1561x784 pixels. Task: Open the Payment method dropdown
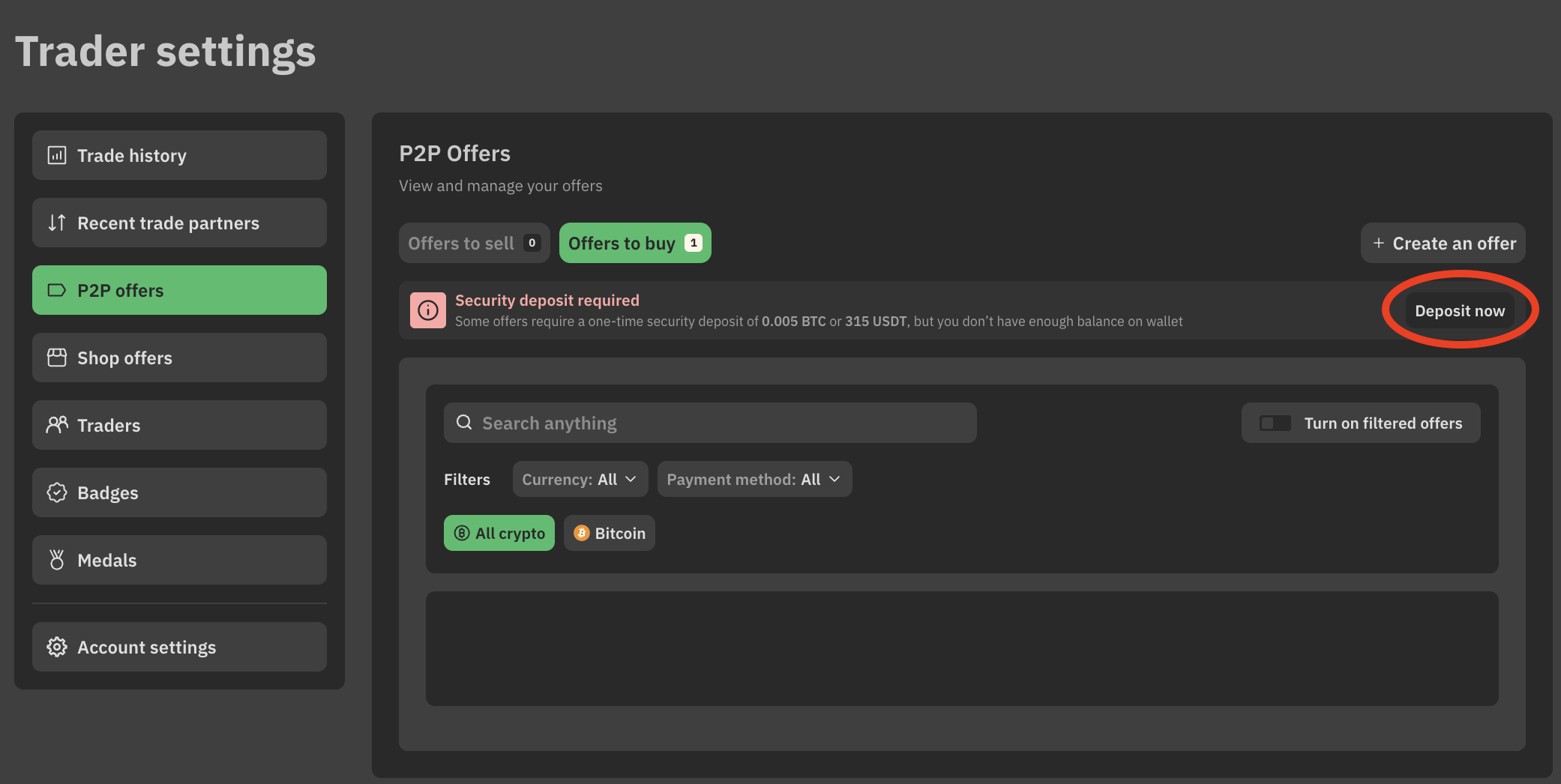tap(754, 479)
